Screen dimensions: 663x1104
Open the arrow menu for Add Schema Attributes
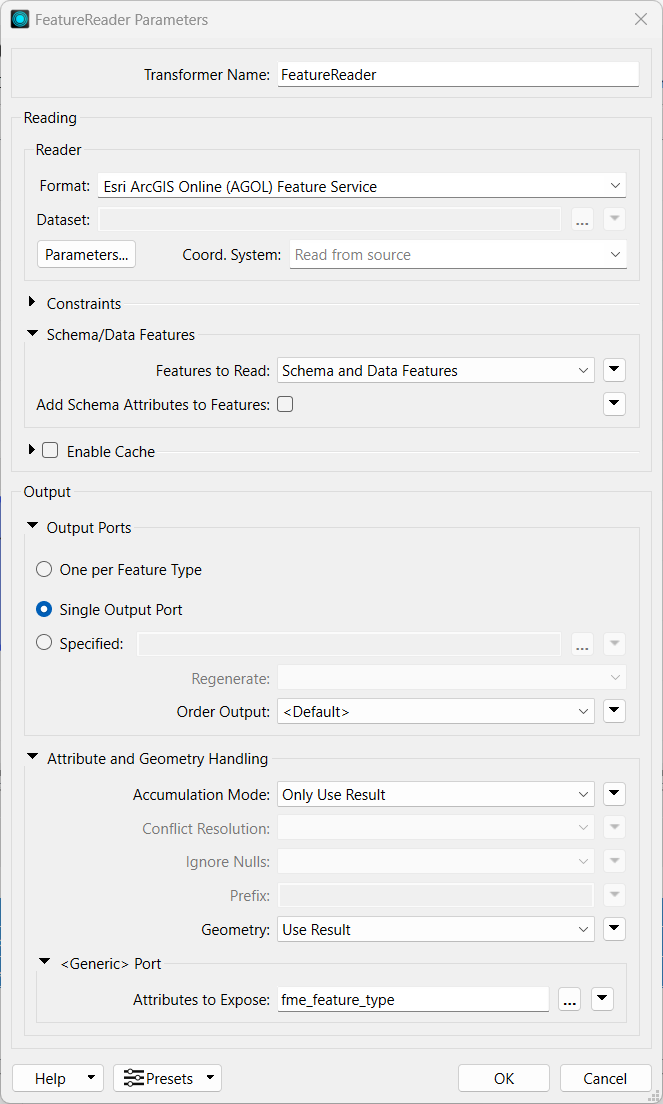tap(614, 404)
